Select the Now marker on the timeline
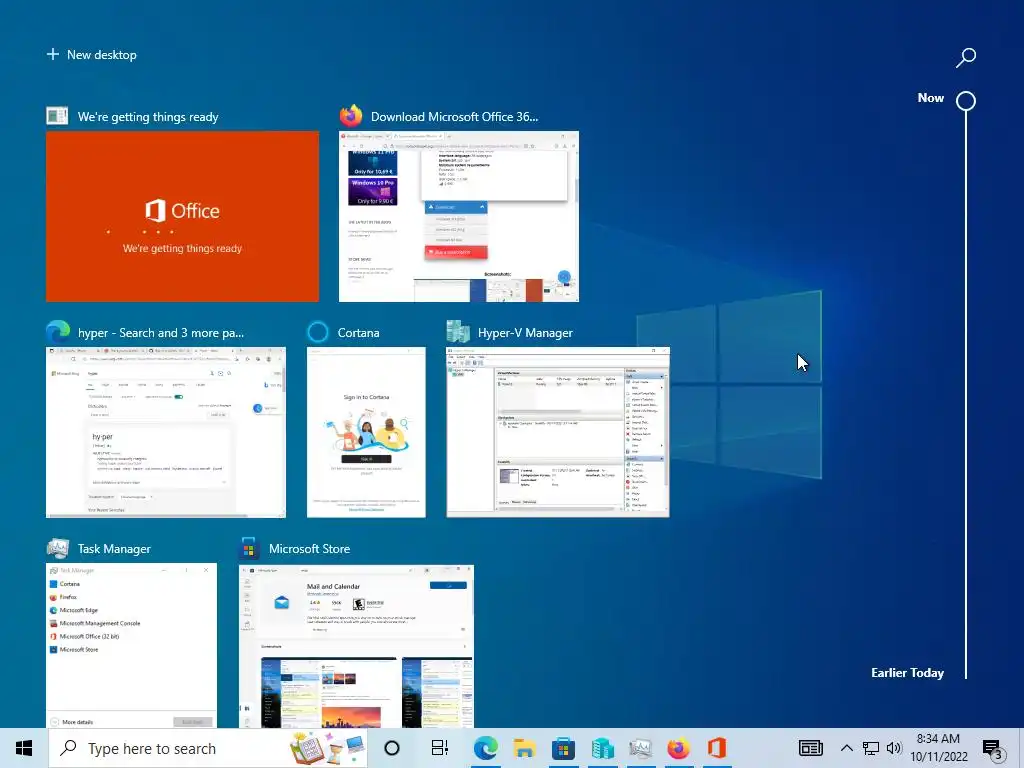Viewport: 1024px width, 768px height. click(966, 101)
